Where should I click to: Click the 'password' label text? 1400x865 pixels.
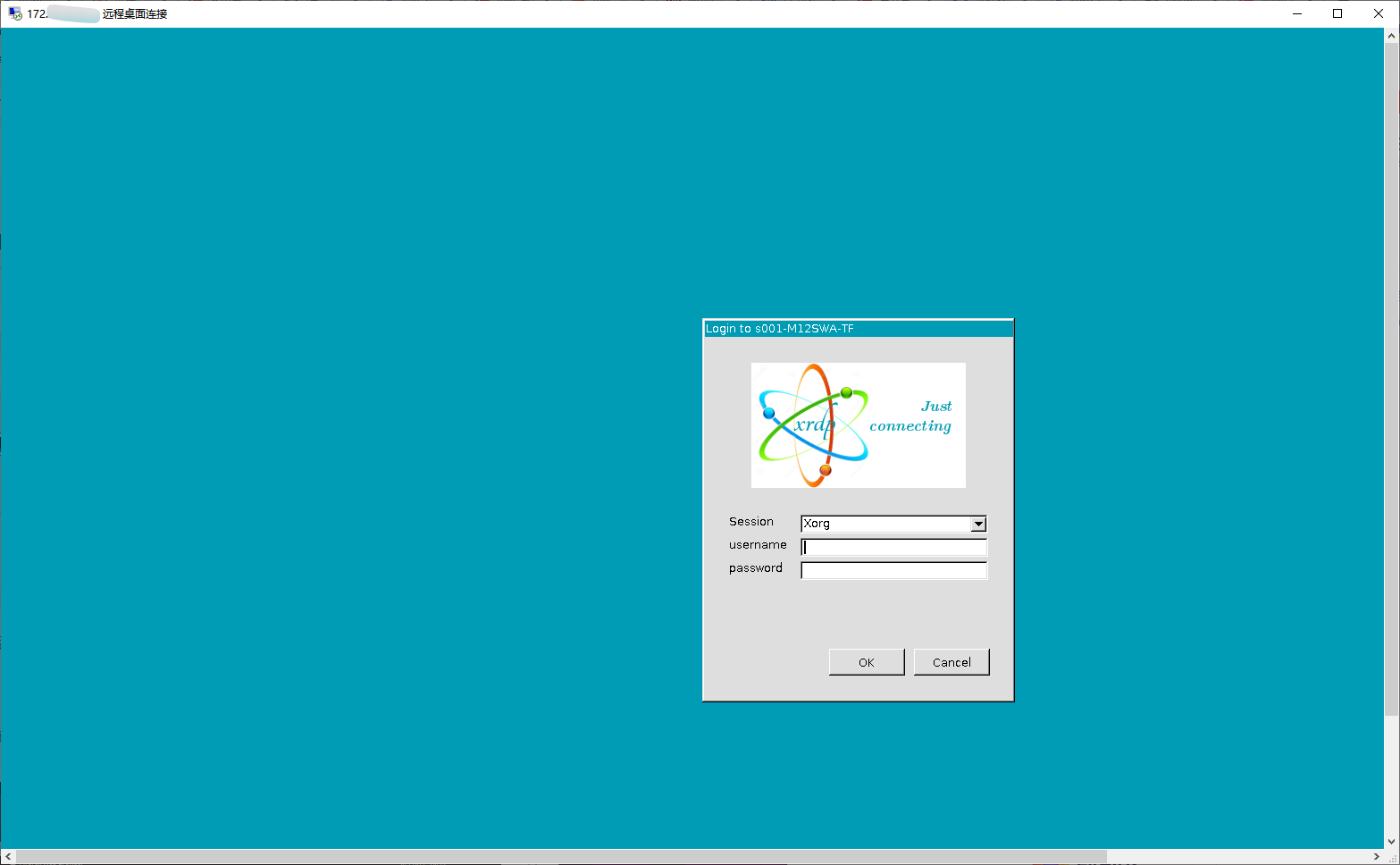[x=756, y=568]
